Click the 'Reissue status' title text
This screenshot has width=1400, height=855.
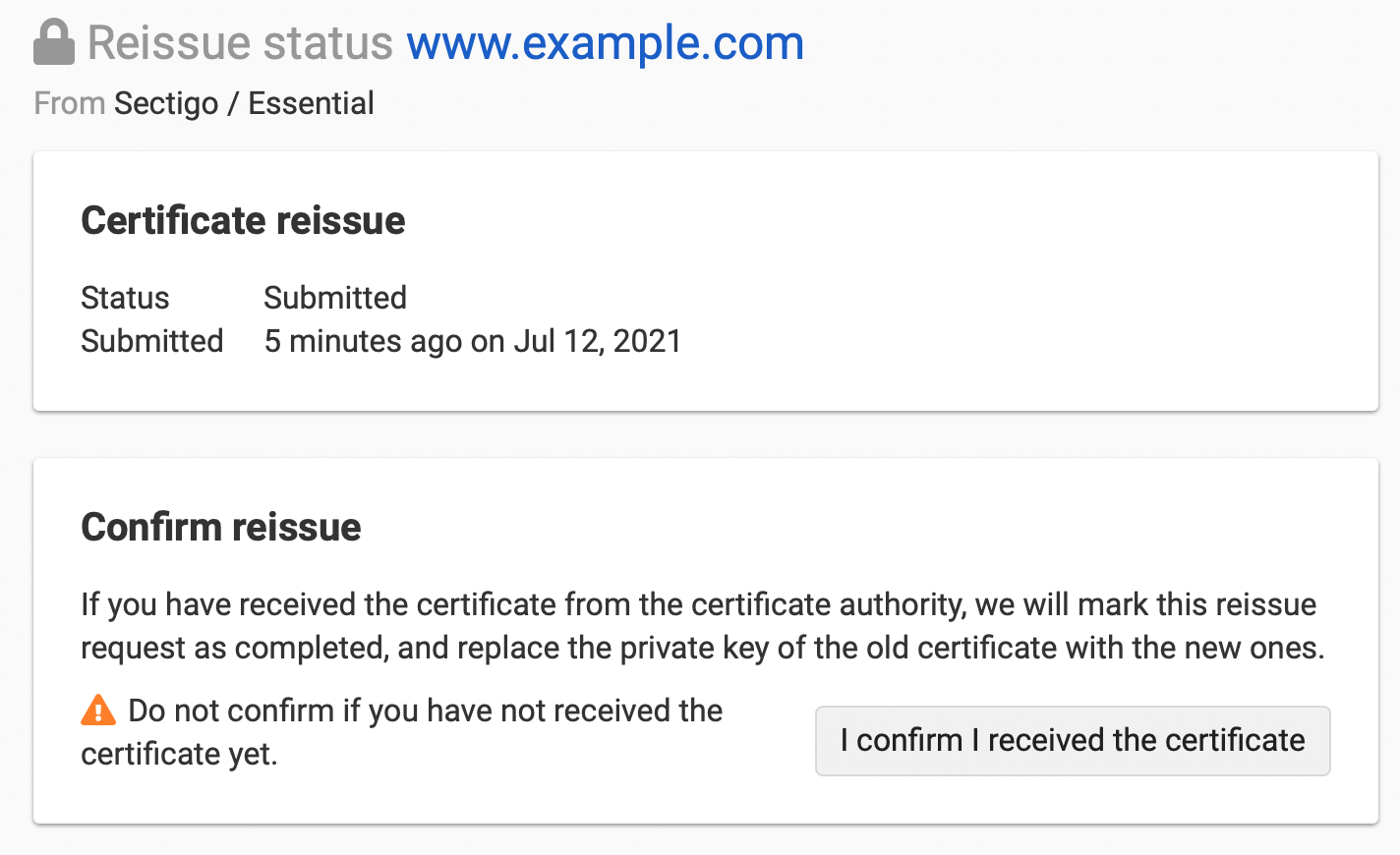click(x=240, y=41)
